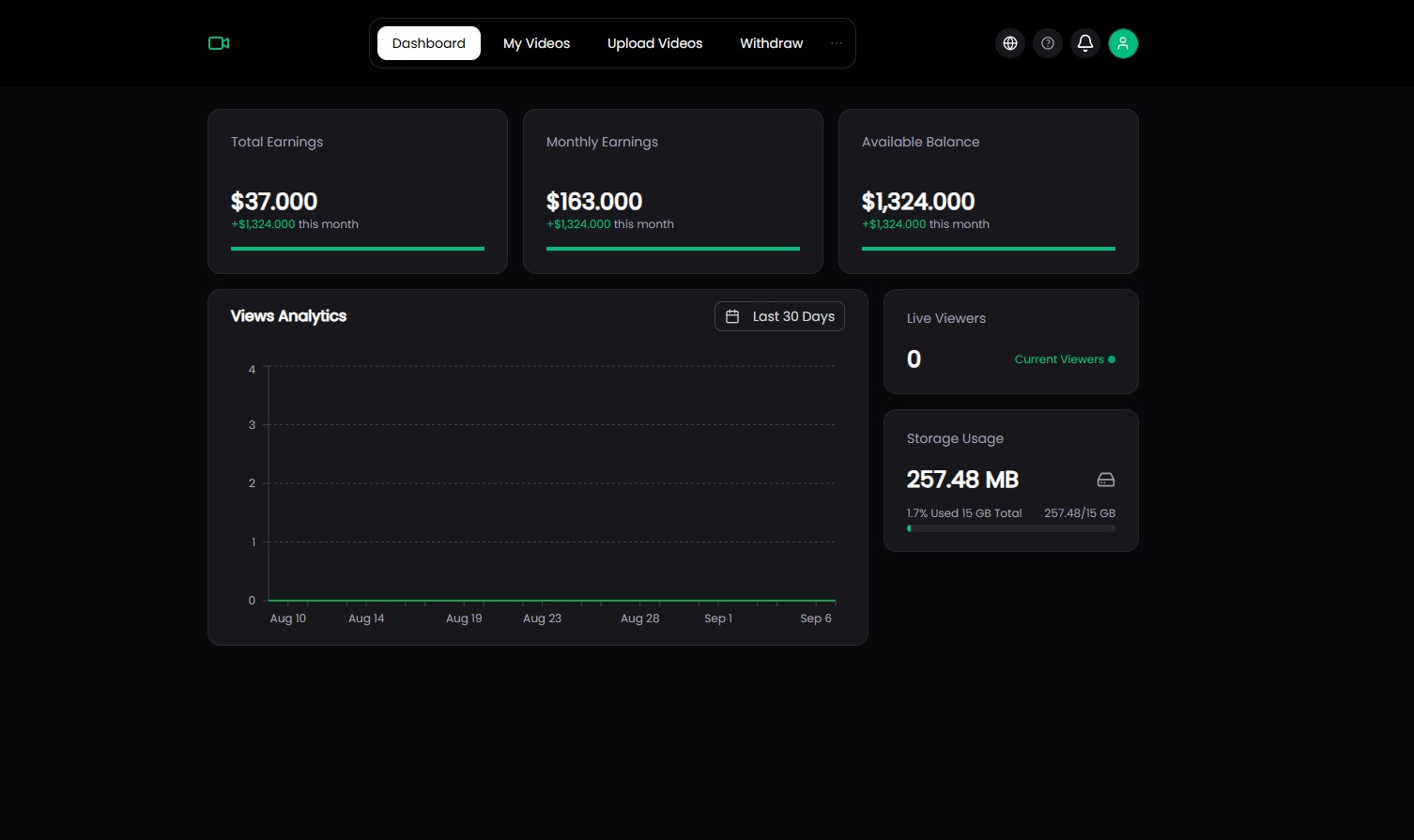Expand the three-dot more navigation menu
This screenshot has width=1414, height=840.
837,43
